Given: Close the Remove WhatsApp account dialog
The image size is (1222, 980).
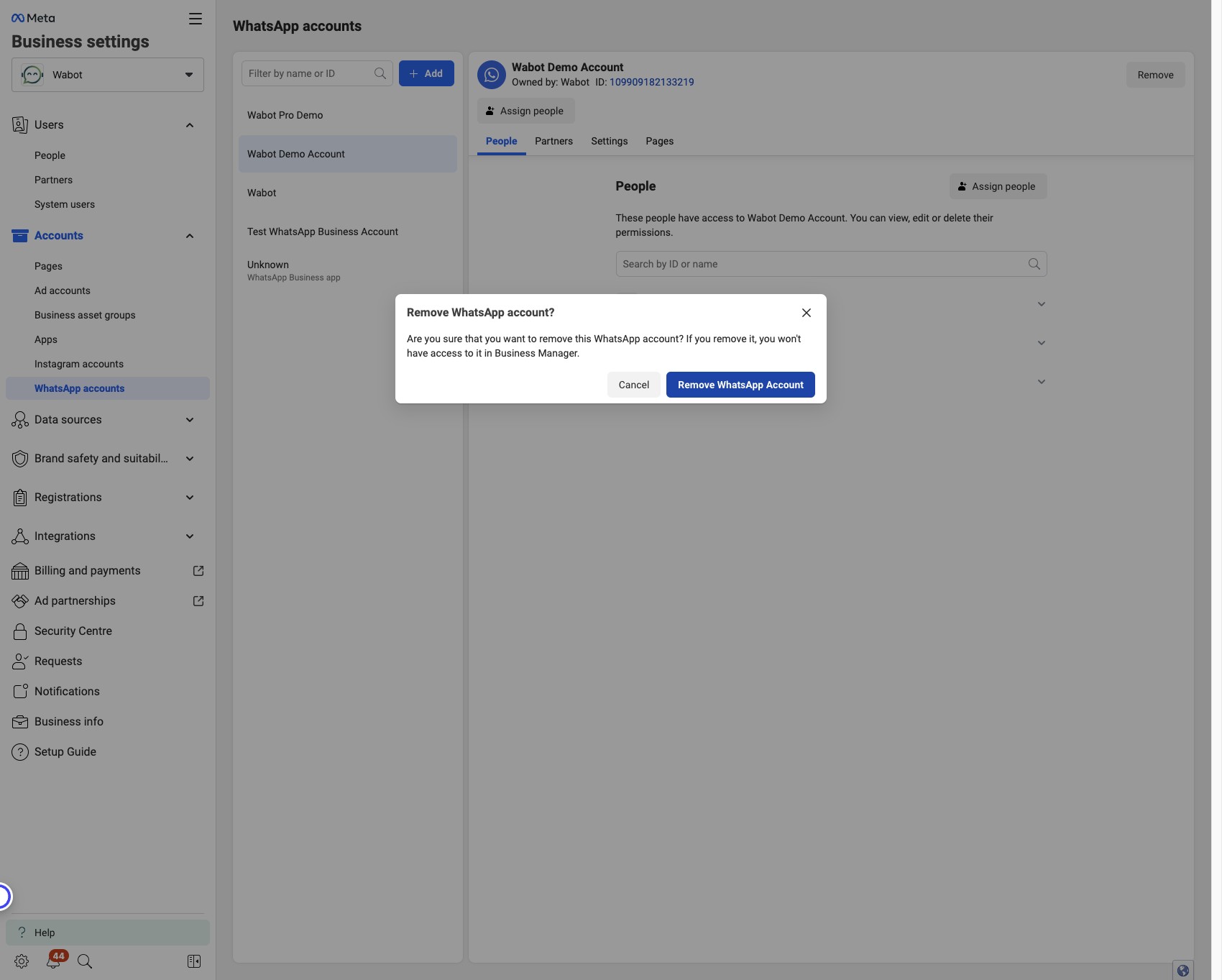Looking at the screenshot, I should [807, 313].
